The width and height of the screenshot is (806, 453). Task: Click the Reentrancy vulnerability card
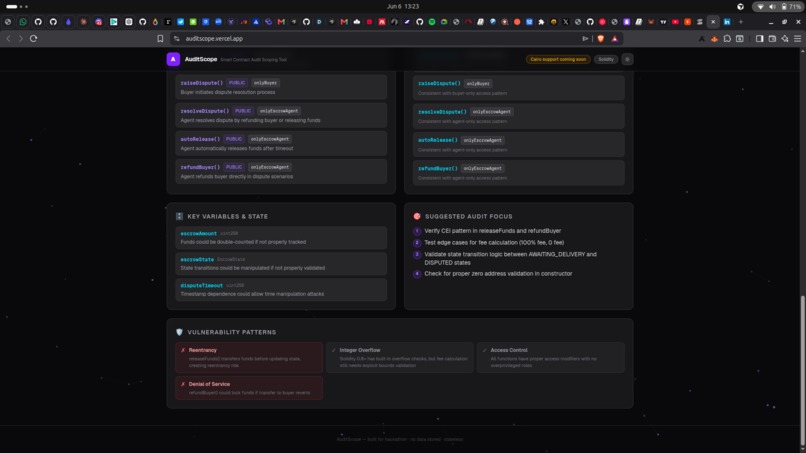click(x=249, y=357)
